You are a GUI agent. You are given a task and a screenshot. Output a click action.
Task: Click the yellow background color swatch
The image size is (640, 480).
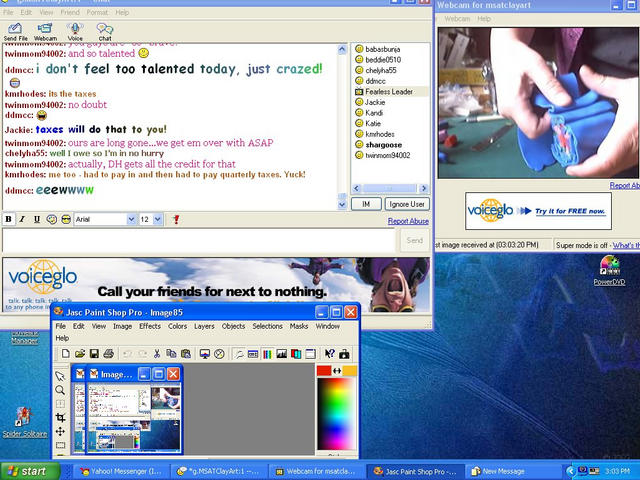click(x=350, y=371)
